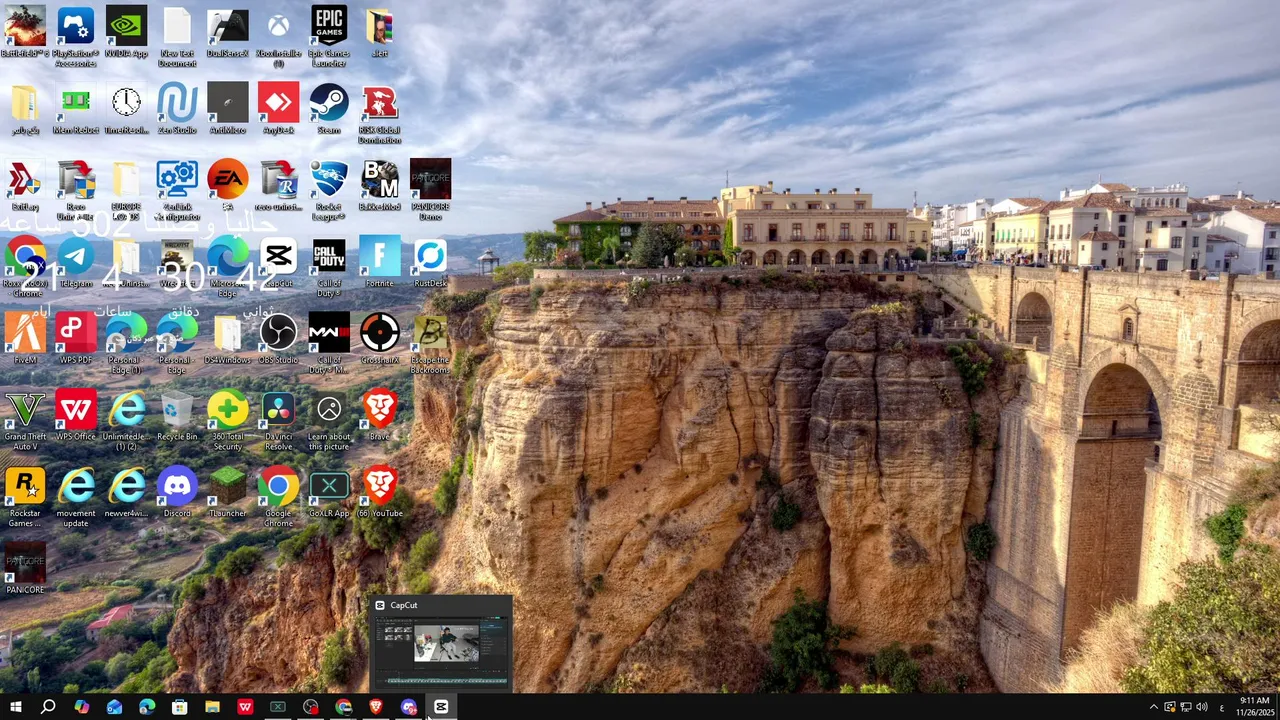
Task: Open the clock and date flyout
Action: (1254, 707)
